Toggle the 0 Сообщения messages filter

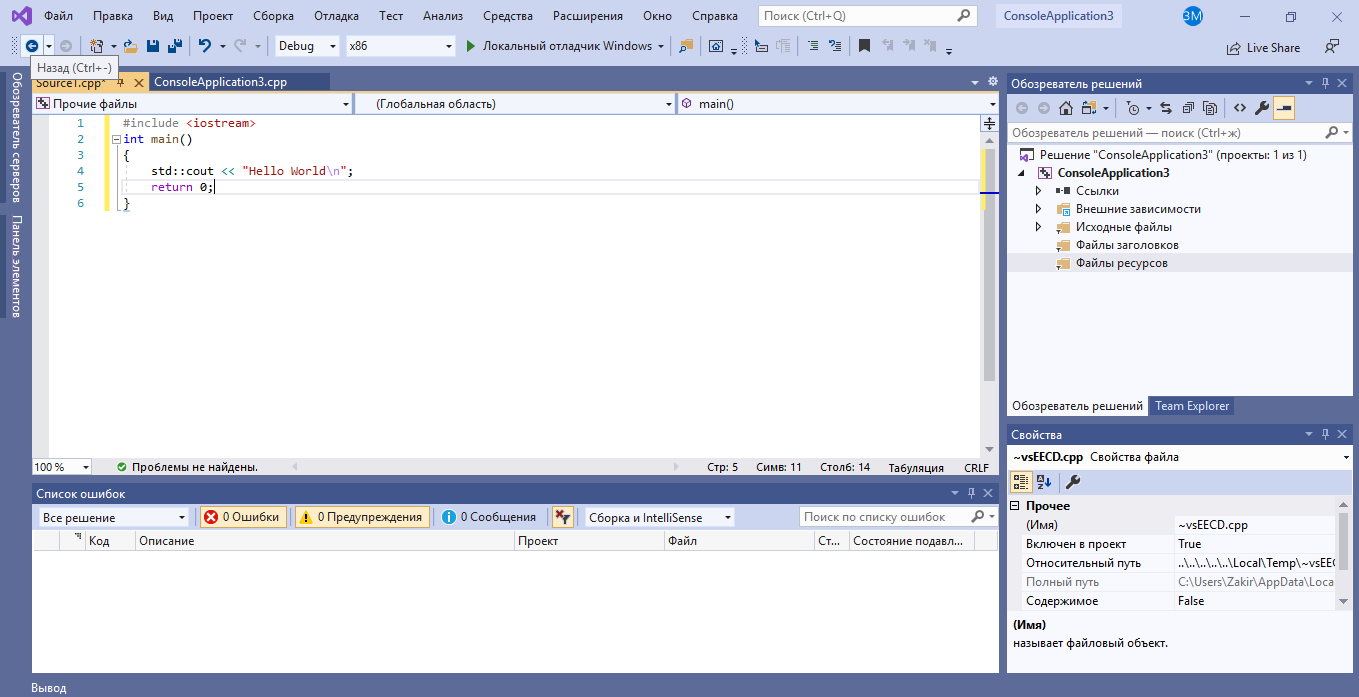tap(489, 517)
